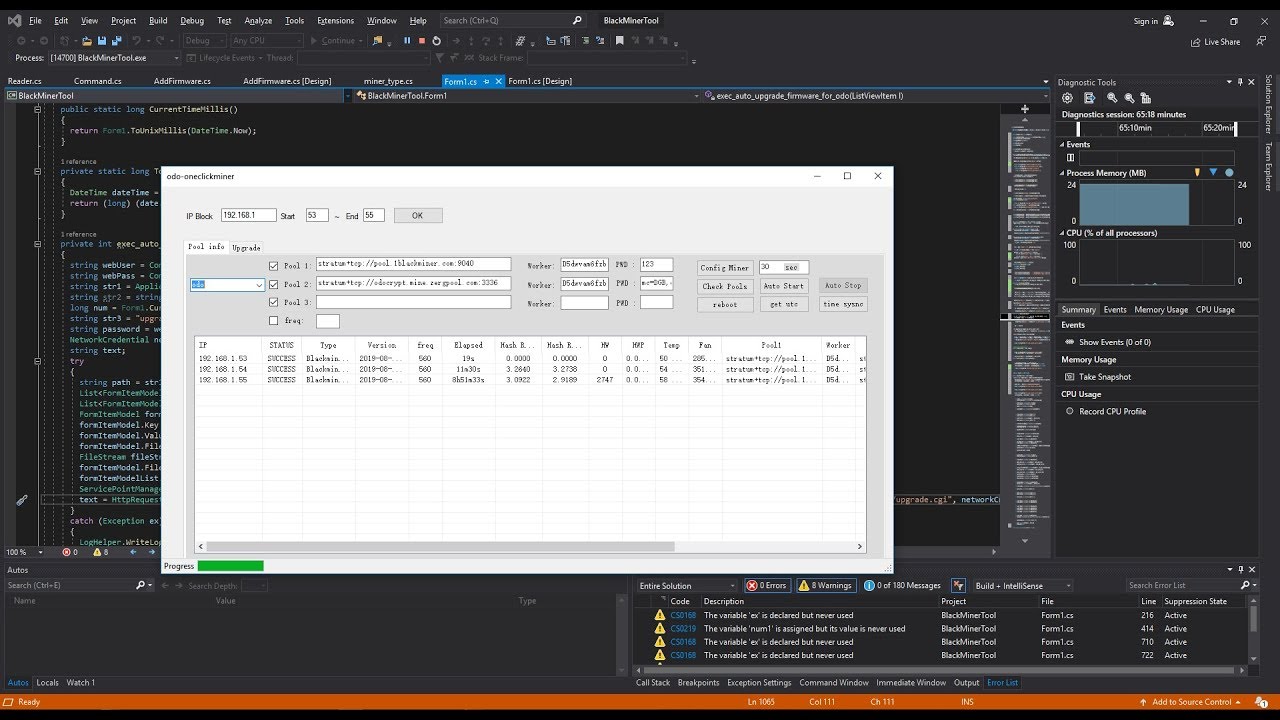This screenshot has height=720, width=1280.
Task: Click Take Snapshot camera icon
Action: (x=1070, y=377)
